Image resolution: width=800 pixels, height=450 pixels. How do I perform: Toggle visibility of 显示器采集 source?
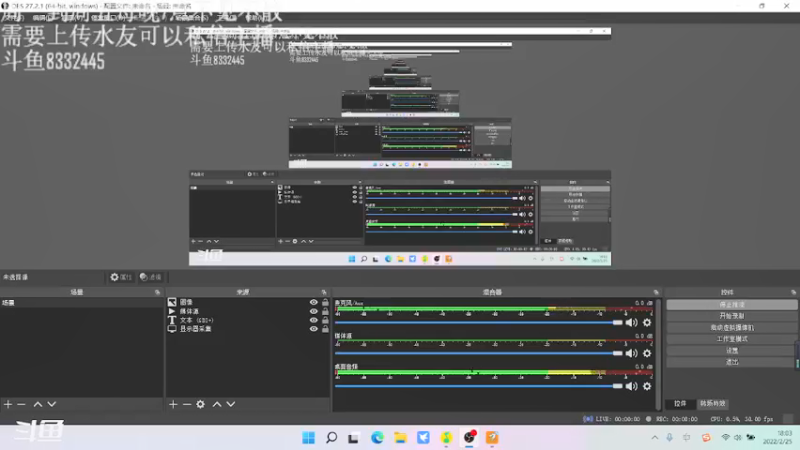[x=313, y=329]
